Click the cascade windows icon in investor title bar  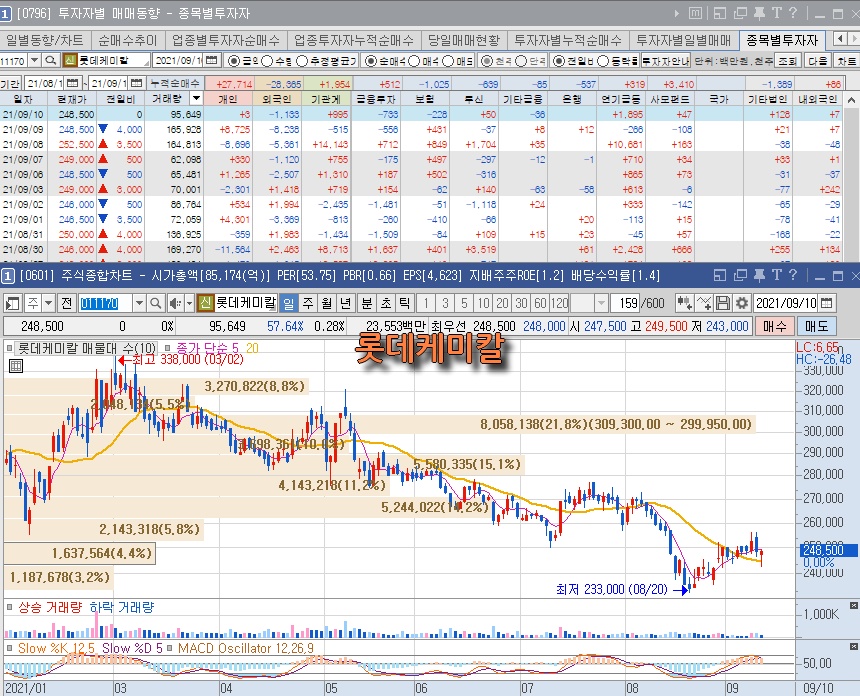click(x=740, y=13)
